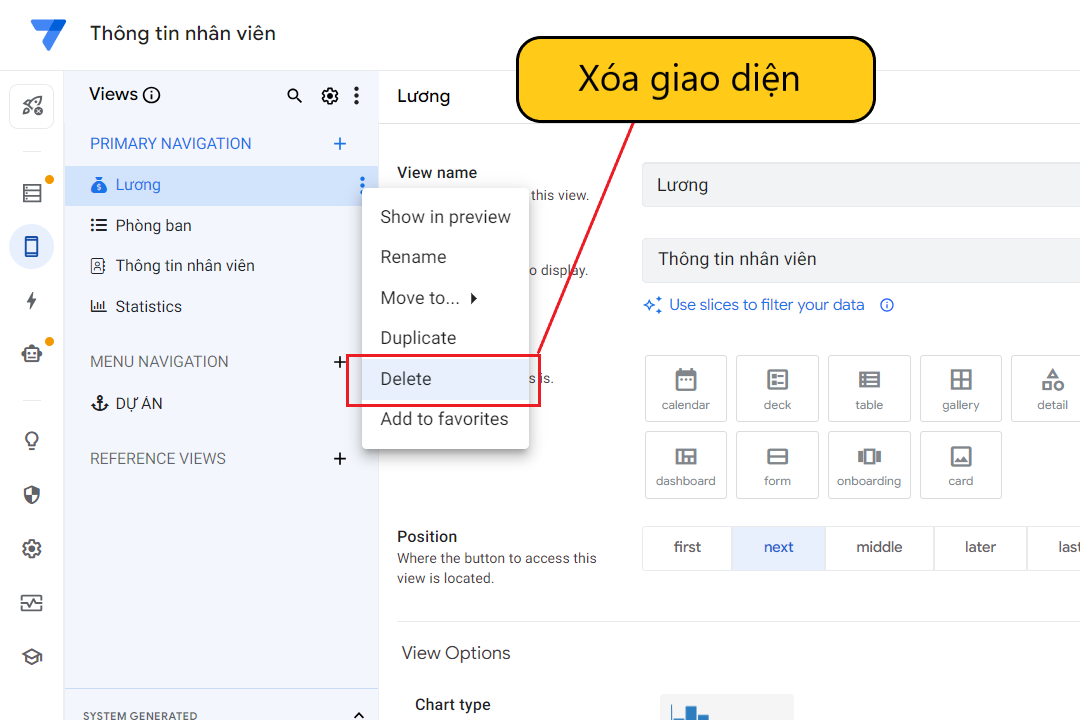Click 'Use slices to filter your data'
Image resolution: width=1080 pixels, height=720 pixels.
point(766,304)
